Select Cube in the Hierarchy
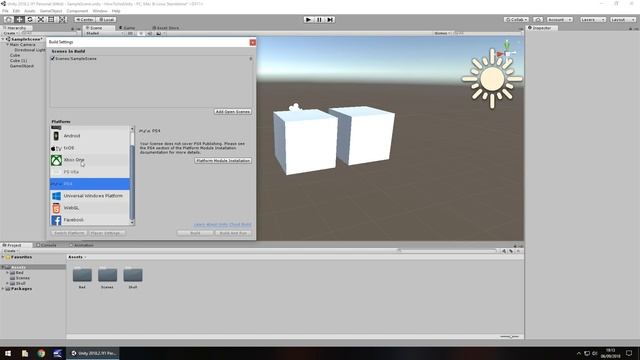This screenshot has width=640, height=360. (15, 55)
